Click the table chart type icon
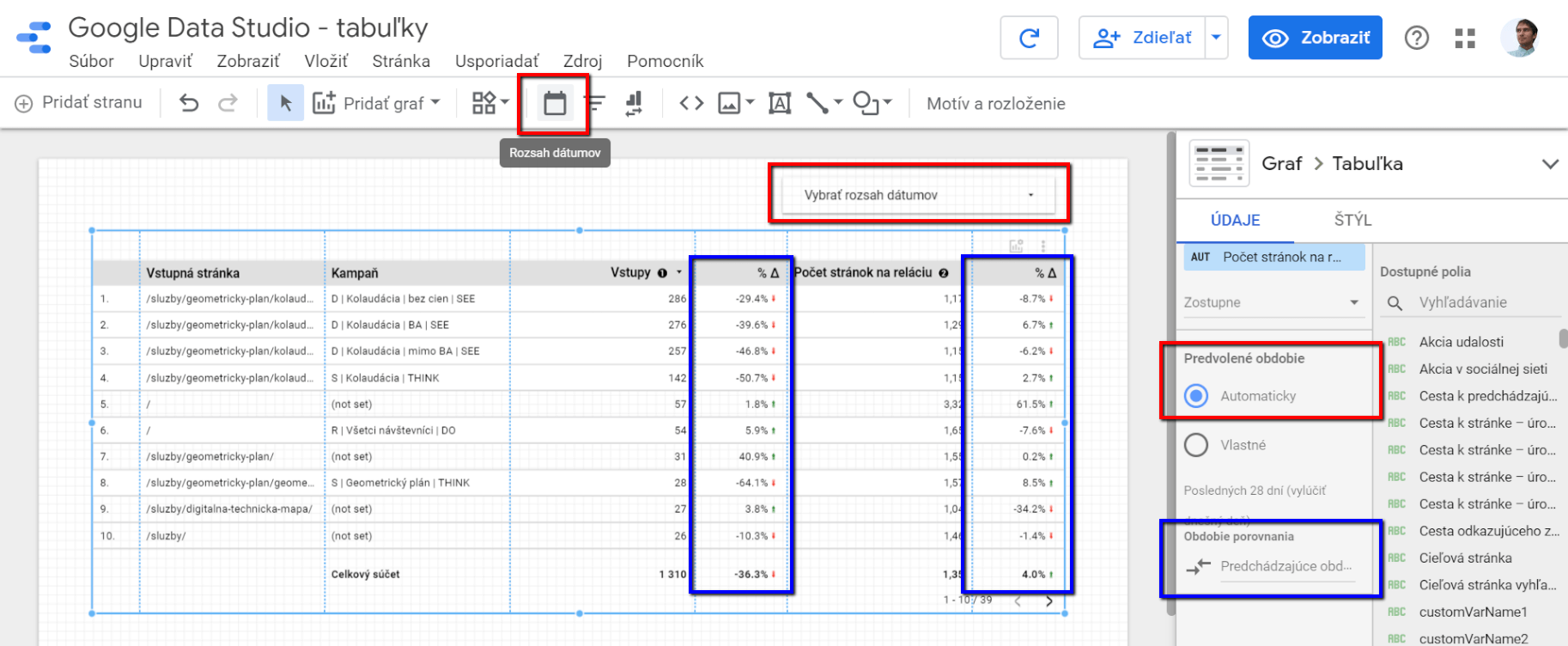Viewport: 1568px width, 646px height. tap(1219, 163)
